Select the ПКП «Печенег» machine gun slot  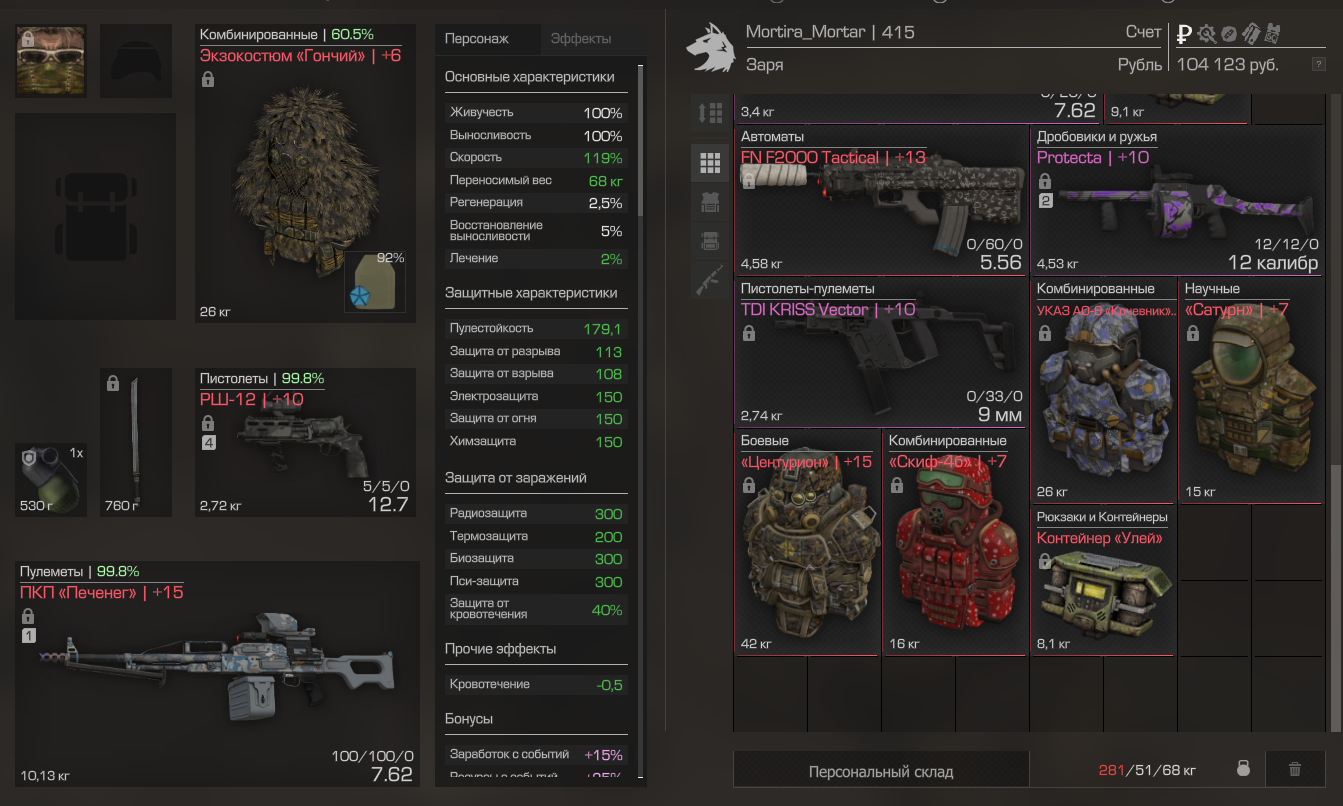point(219,673)
